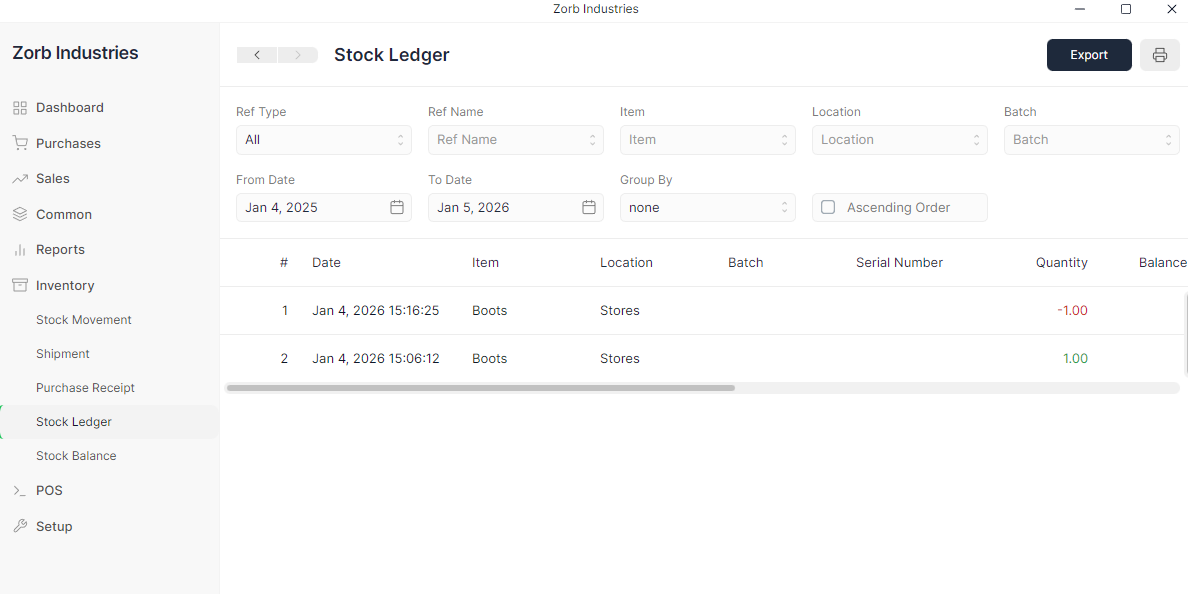Click the print icon beside Export
This screenshot has width=1188, height=594.
[1159, 55]
